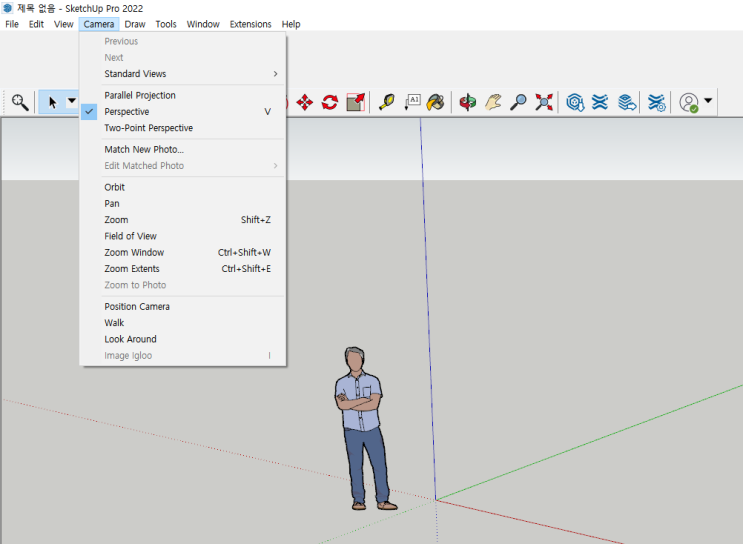Image resolution: width=743 pixels, height=544 pixels.
Task: Toggle the checked Perspective option
Action: 183,112
